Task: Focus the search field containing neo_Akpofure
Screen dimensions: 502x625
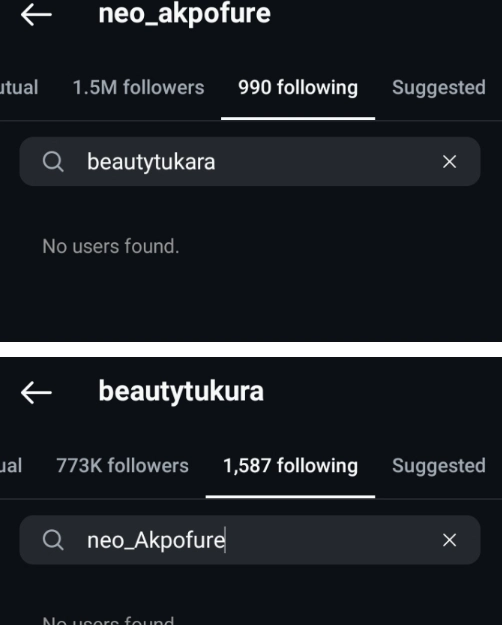Action: tap(250, 540)
